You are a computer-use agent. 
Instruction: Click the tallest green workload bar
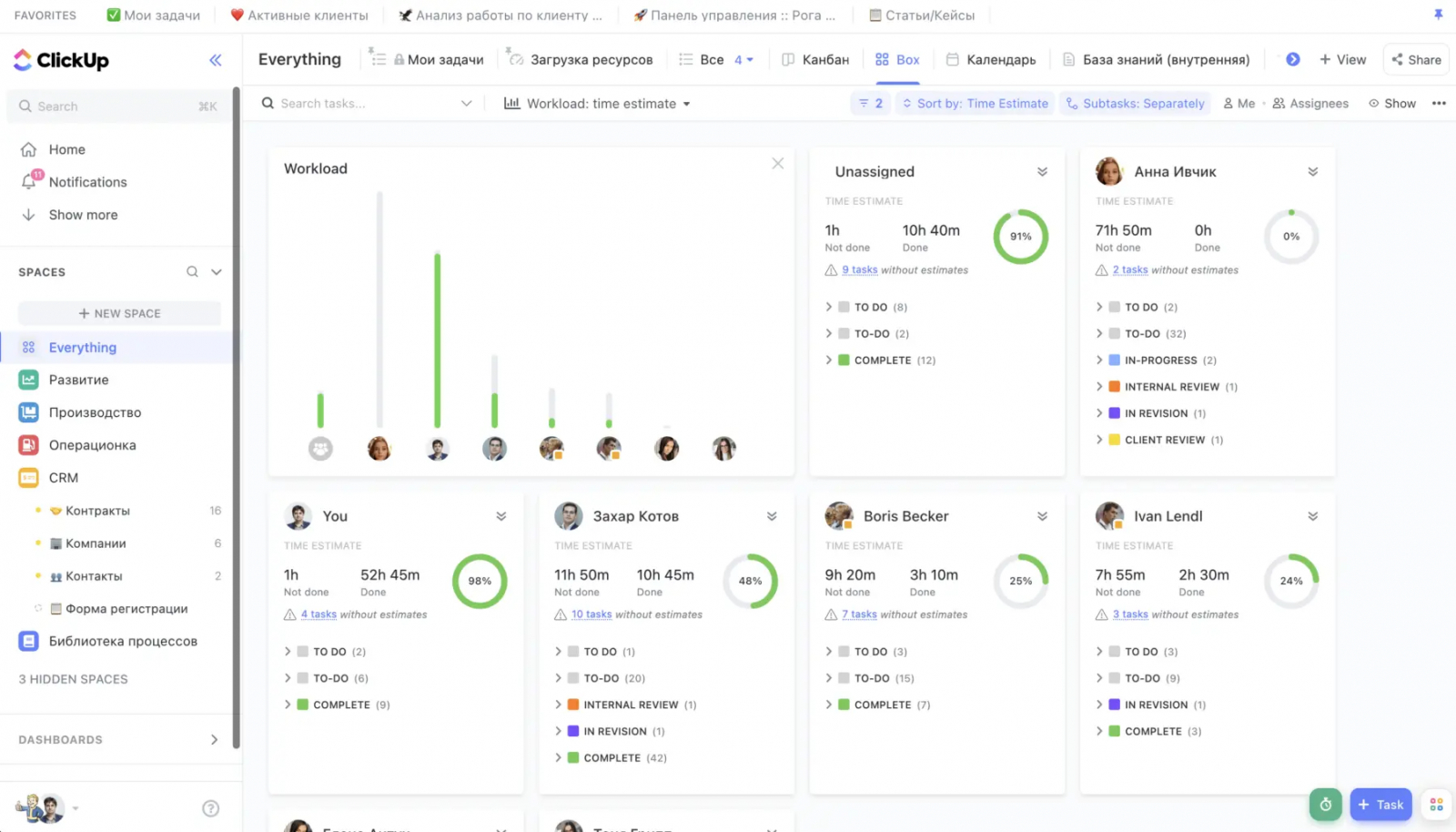438,340
